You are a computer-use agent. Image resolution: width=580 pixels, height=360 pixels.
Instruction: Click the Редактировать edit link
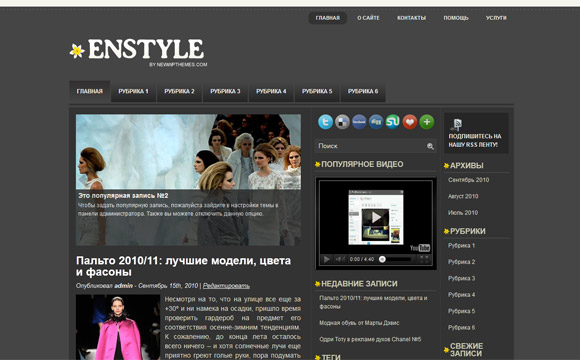tap(226, 286)
